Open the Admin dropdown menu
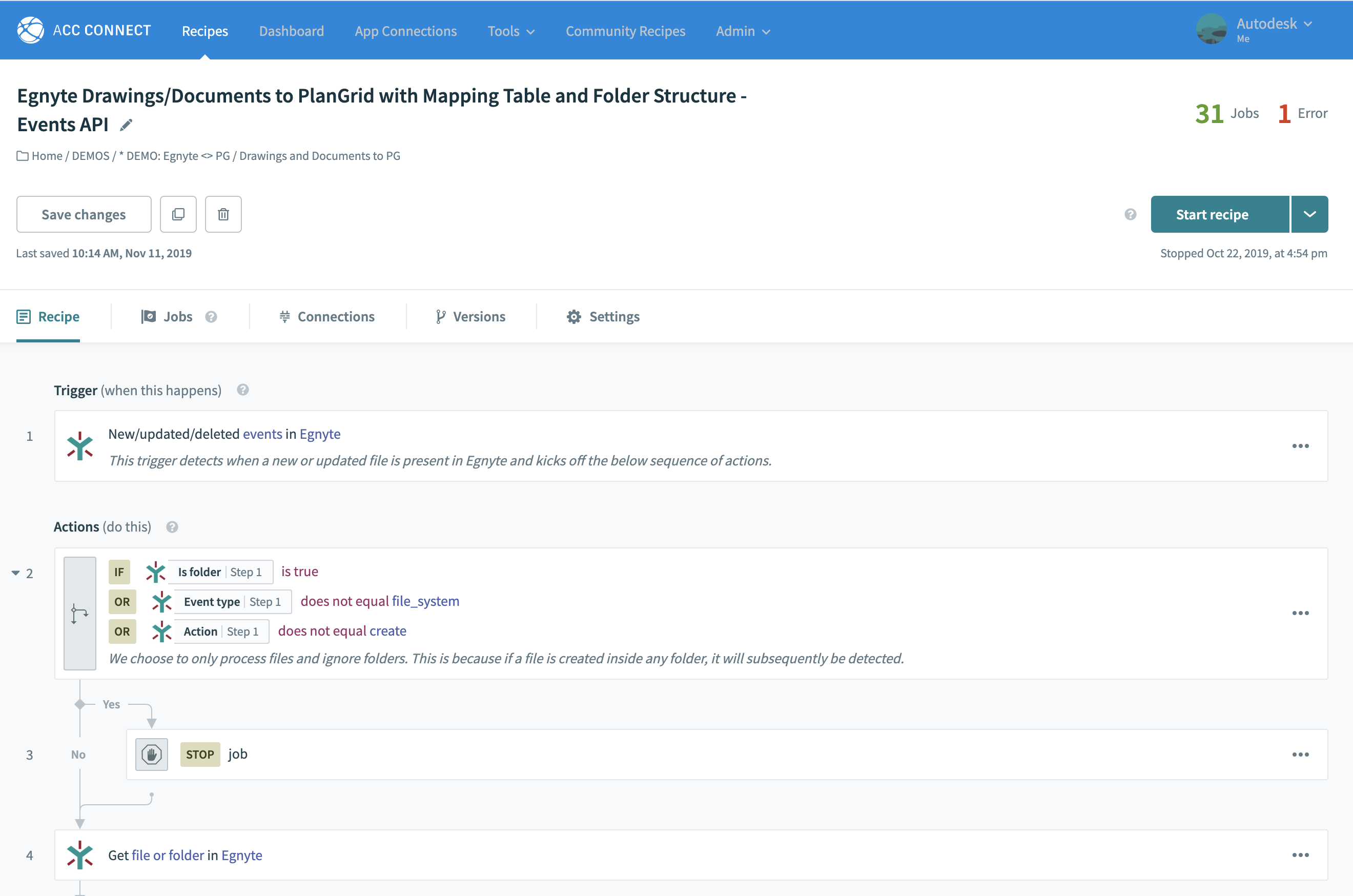The width and height of the screenshot is (1353, 896). (743, 31)
